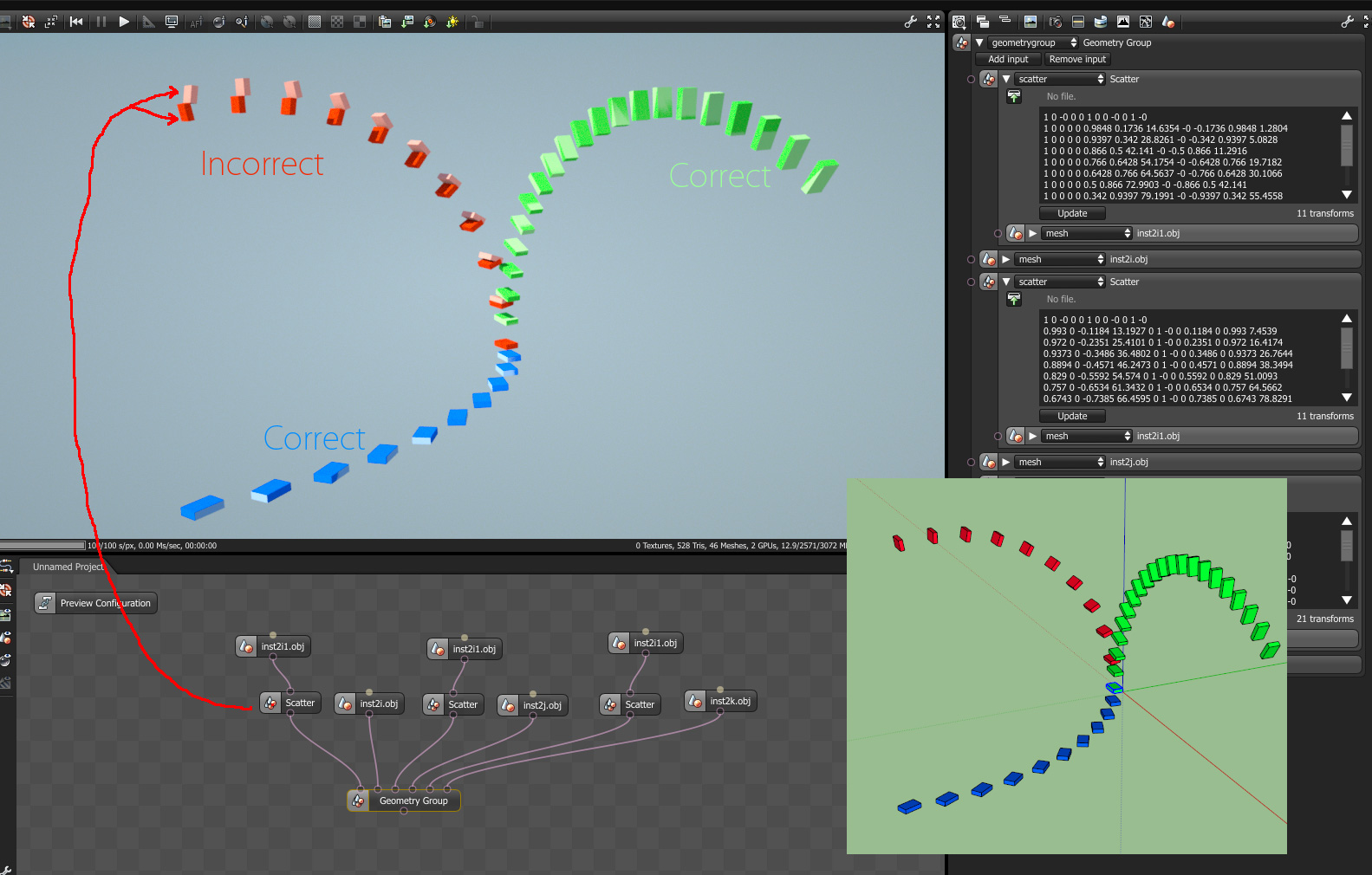This screenshot has width=1372, height=875.
Task: Click the fit-to-view arrows icon in viewport toolbar
Action: tap(51, 22)
